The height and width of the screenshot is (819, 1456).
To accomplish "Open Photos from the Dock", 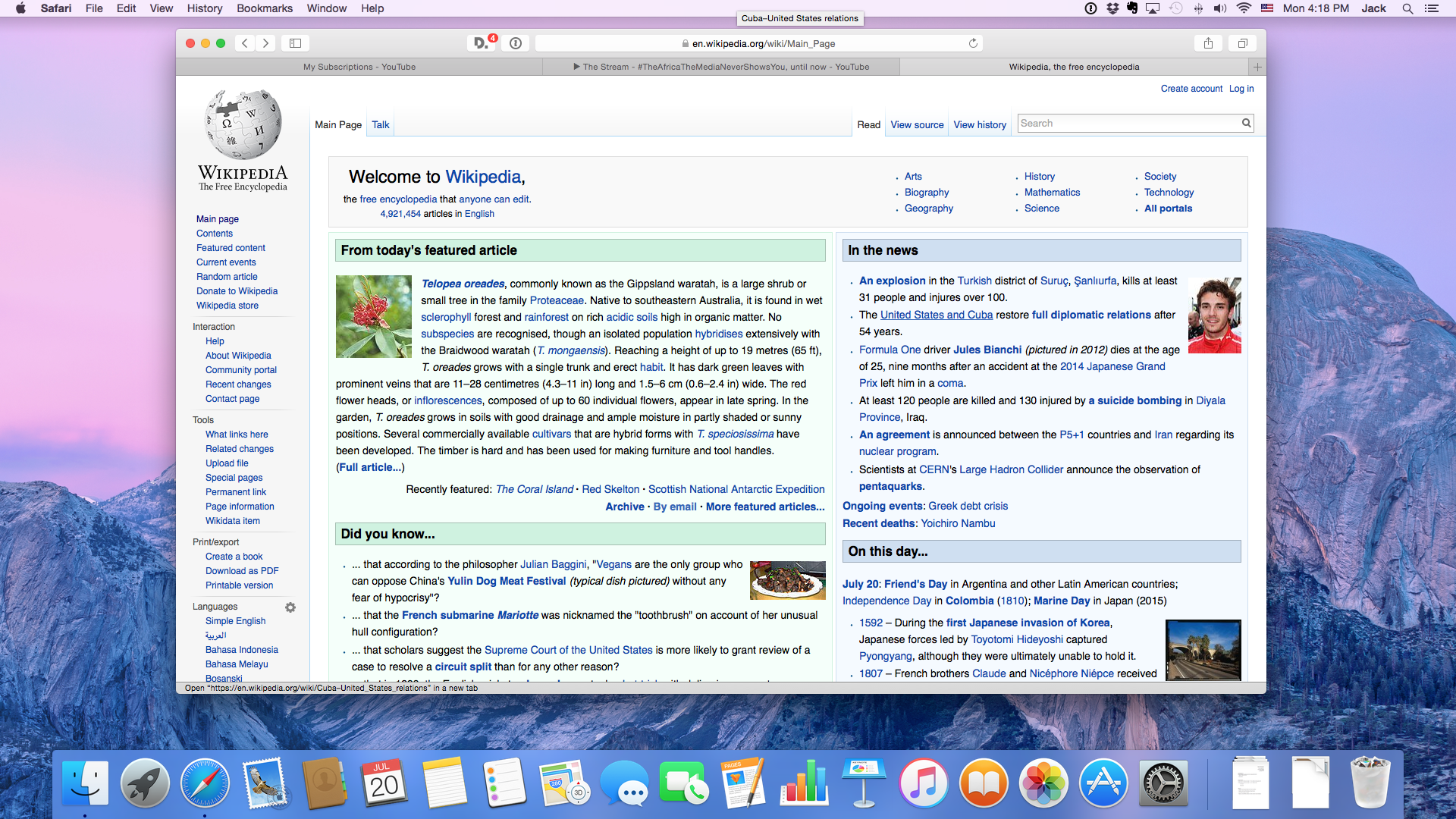I will point(1043,783).
